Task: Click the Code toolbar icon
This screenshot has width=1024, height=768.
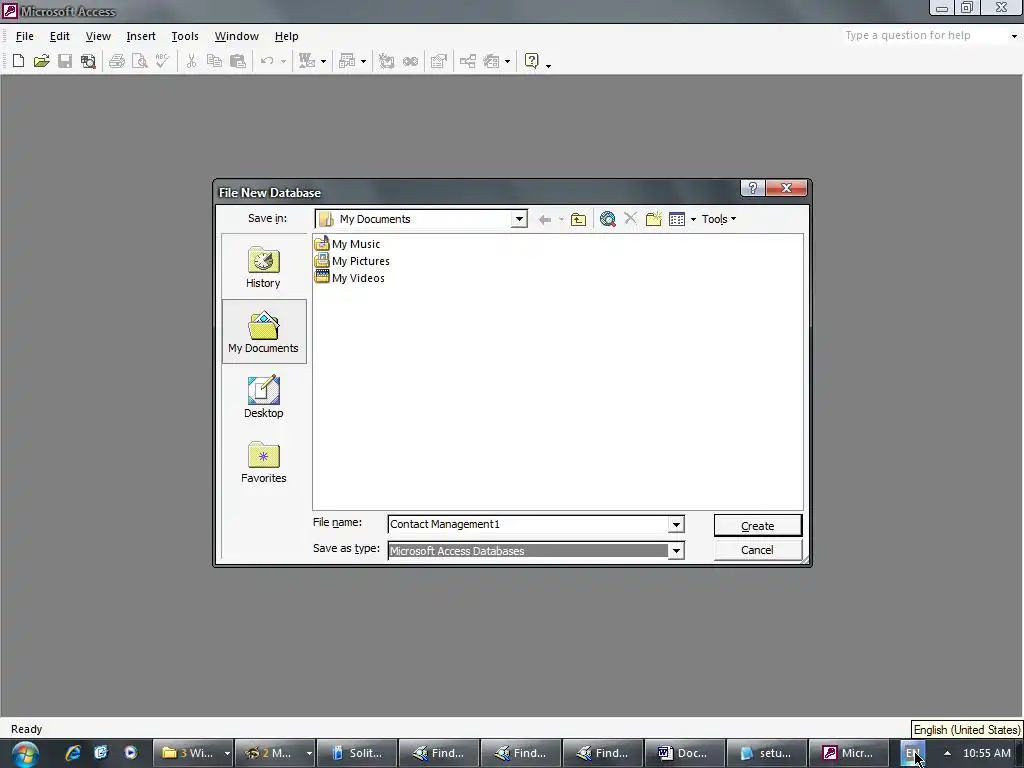Action: (x=387, y=61)
